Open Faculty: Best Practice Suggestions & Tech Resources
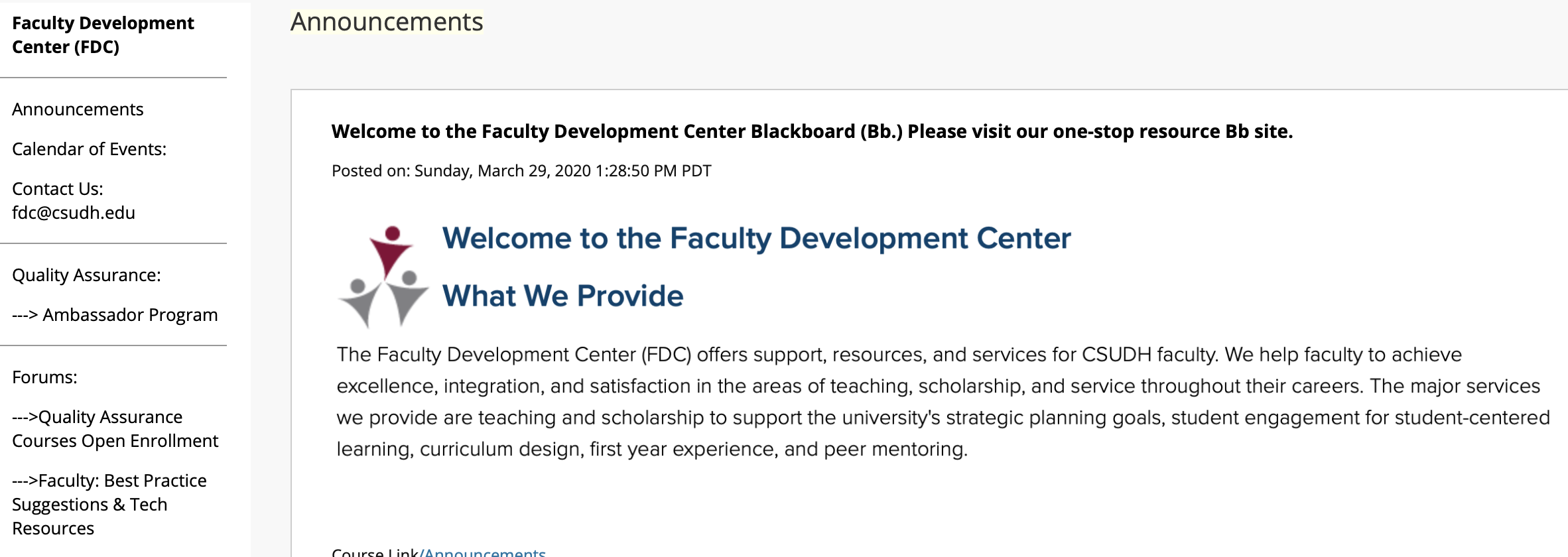The height and width of the screenshot is (557, 1568). click(109, 505)
